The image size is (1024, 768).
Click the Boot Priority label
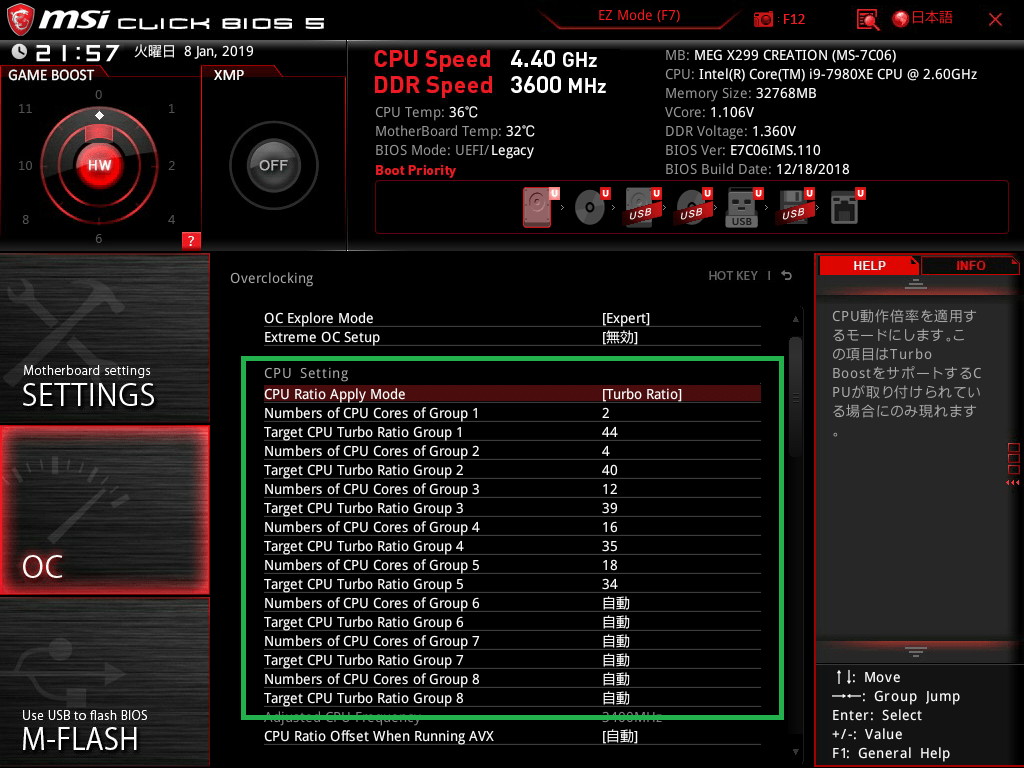point(415,170)
